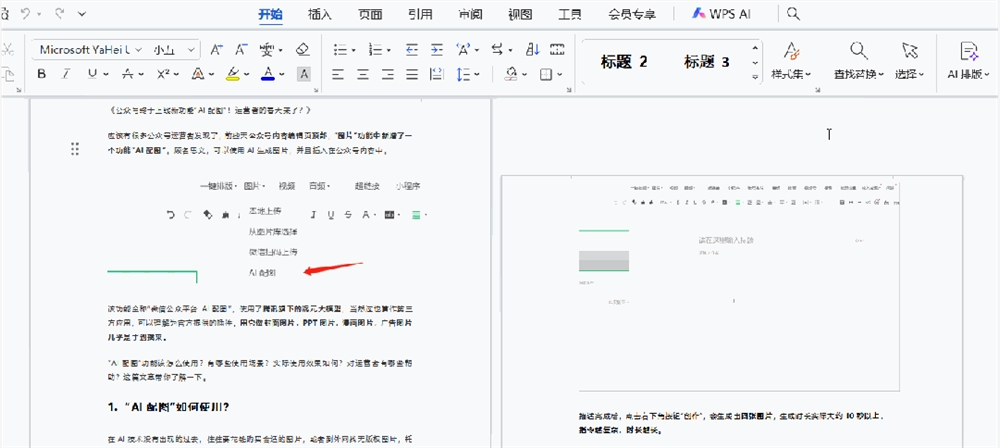Open the phonetic guide 变 tool
The width and height of the screenshot is (1000, 448).
point(267,50)
